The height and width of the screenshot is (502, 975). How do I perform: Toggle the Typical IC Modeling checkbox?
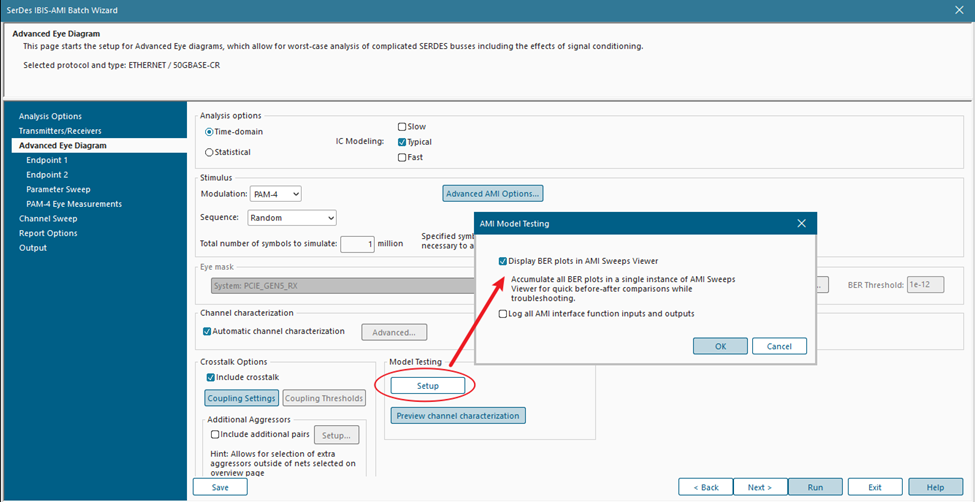(x=402, y=142)
